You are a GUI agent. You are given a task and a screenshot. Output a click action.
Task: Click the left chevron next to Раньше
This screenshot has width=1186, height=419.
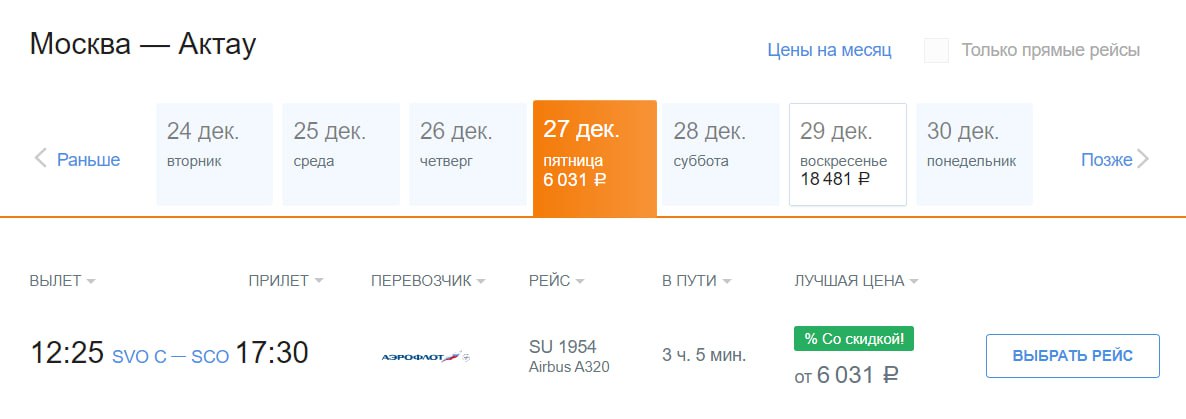(x=41, y=158)
